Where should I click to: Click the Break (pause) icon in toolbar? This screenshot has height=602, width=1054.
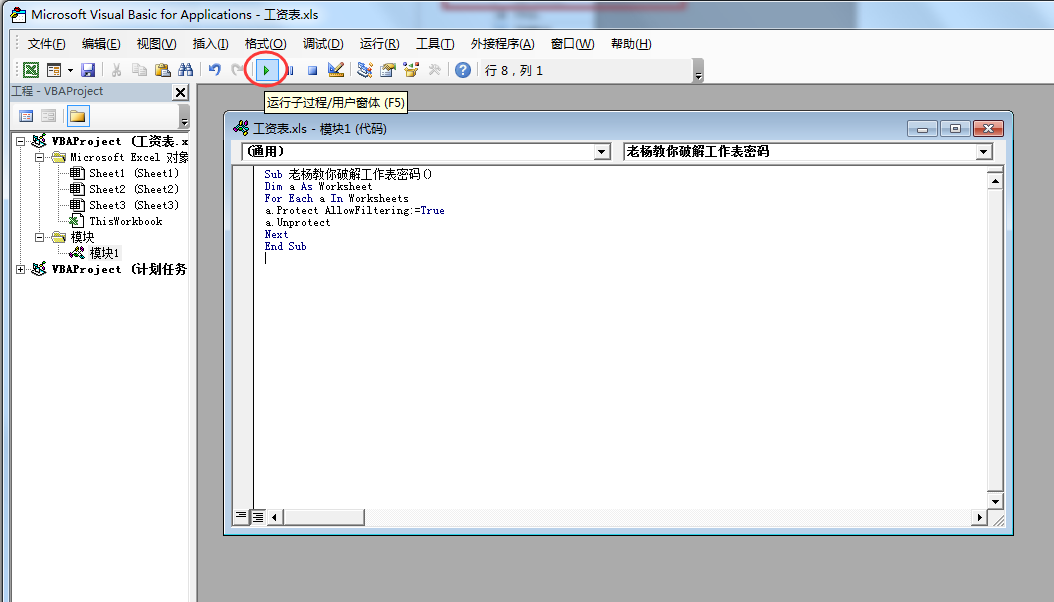click(x=290, y=70)
